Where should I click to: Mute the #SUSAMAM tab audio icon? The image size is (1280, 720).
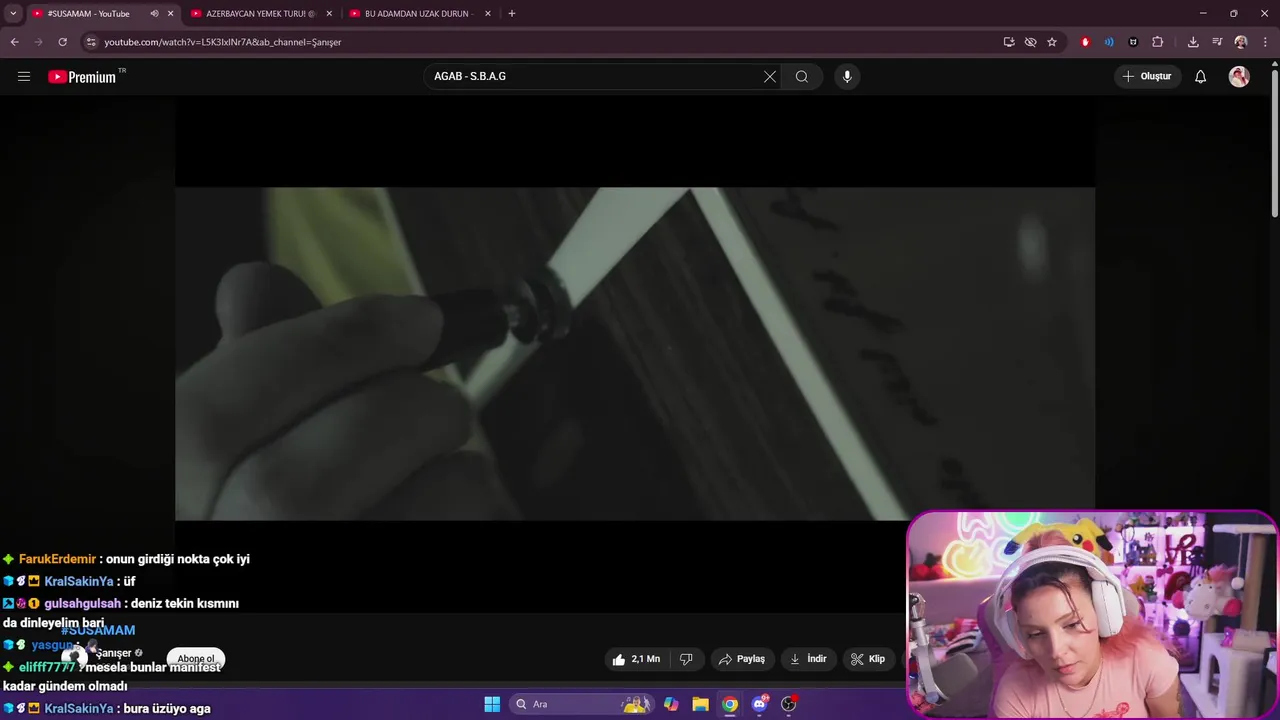click(154, 14)
